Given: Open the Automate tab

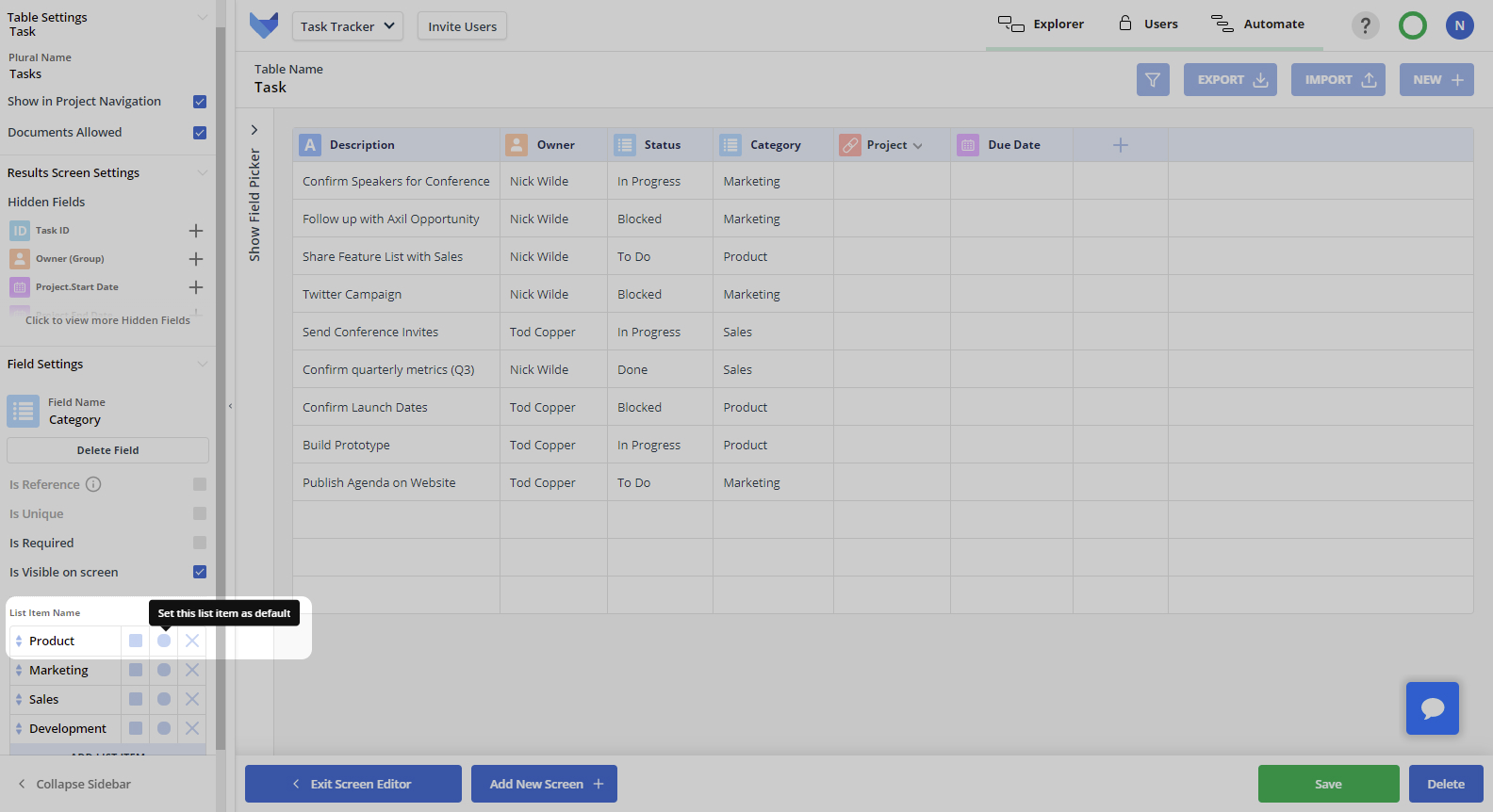Looking at the screenshot, I should pos(1258,24).
